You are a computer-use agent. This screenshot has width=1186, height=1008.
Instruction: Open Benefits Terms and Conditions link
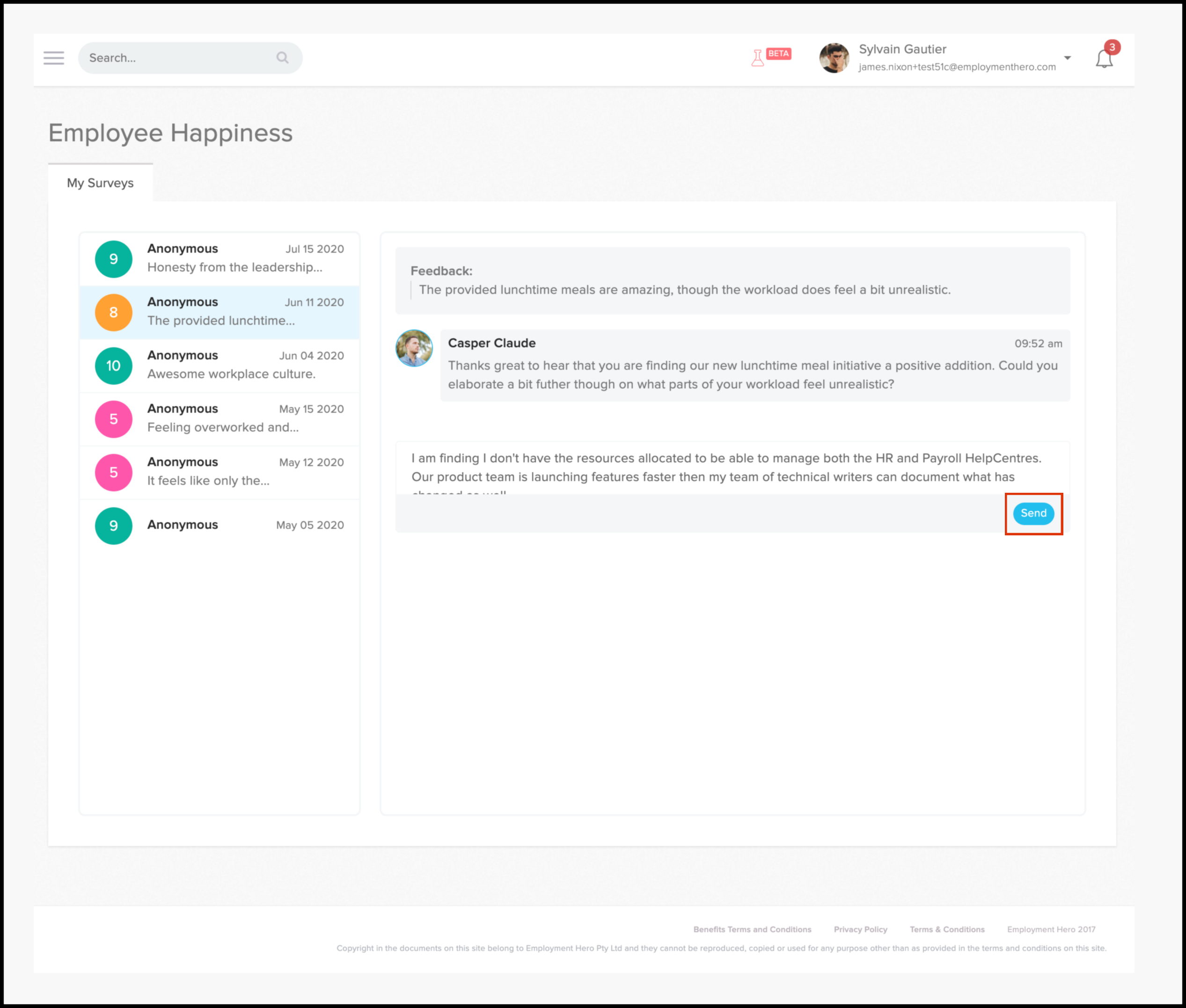click(752, 929)
